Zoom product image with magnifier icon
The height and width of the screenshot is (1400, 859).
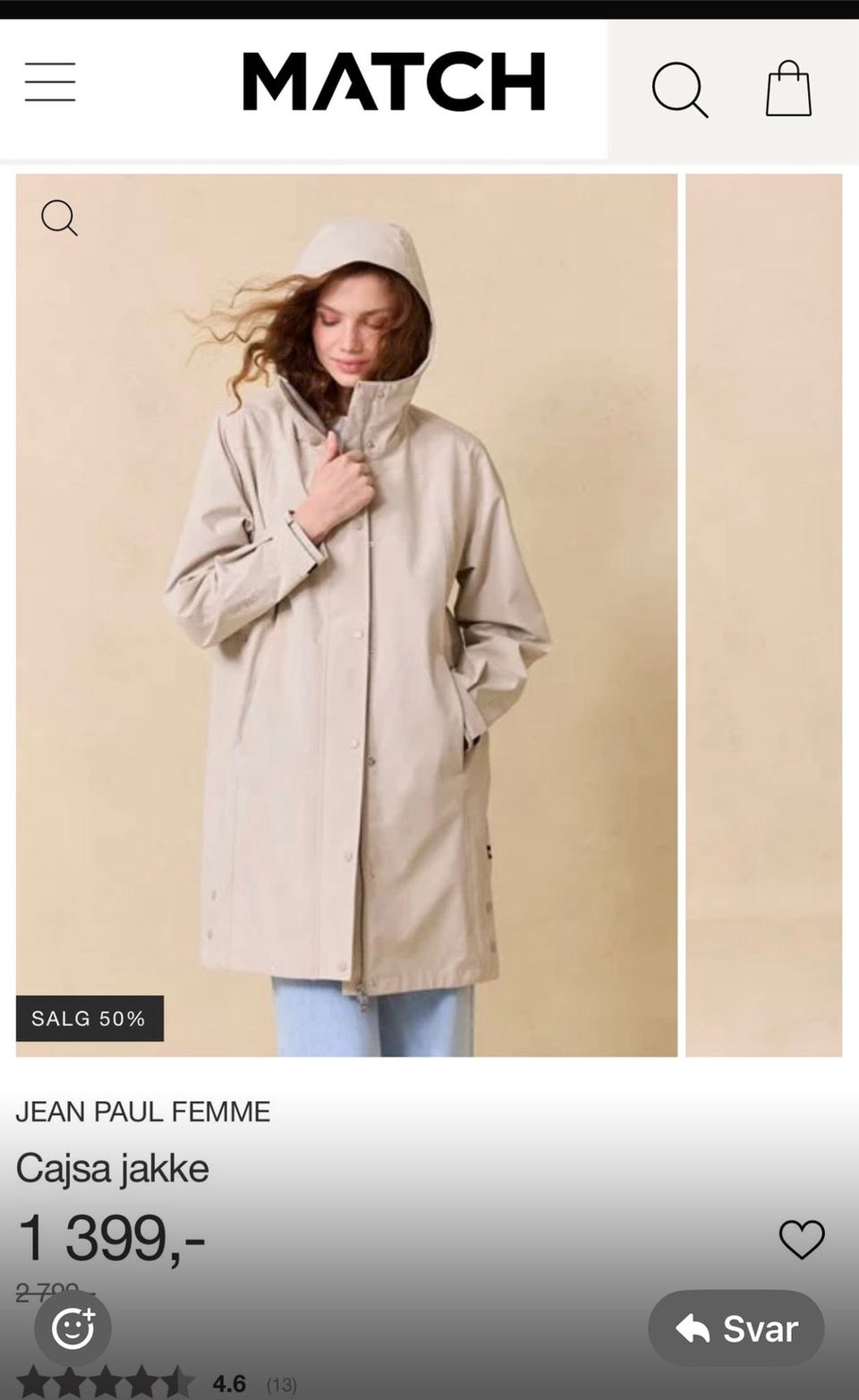[59, 218]
